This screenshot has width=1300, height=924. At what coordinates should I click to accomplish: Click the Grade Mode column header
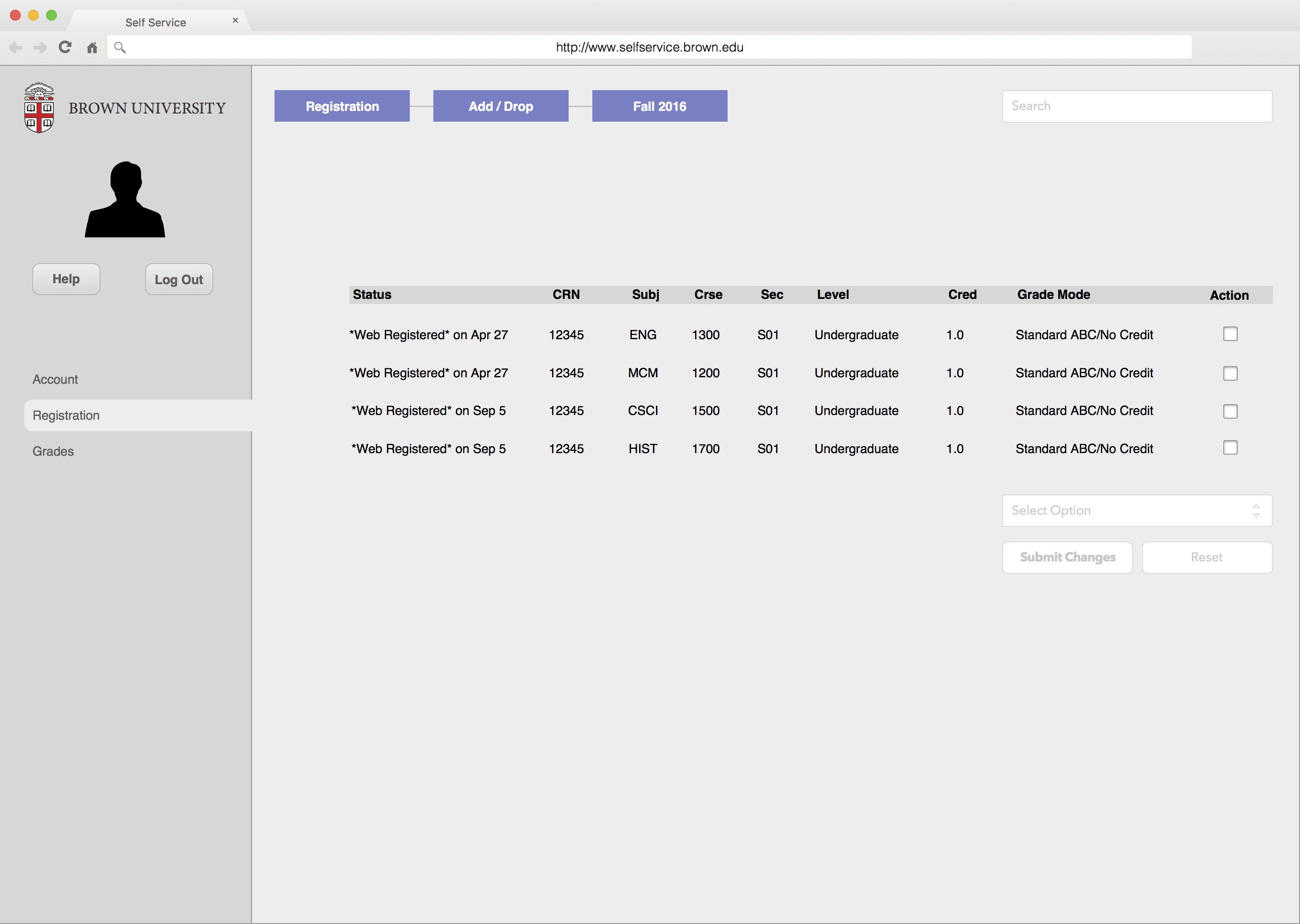[x=1053, y=295]
